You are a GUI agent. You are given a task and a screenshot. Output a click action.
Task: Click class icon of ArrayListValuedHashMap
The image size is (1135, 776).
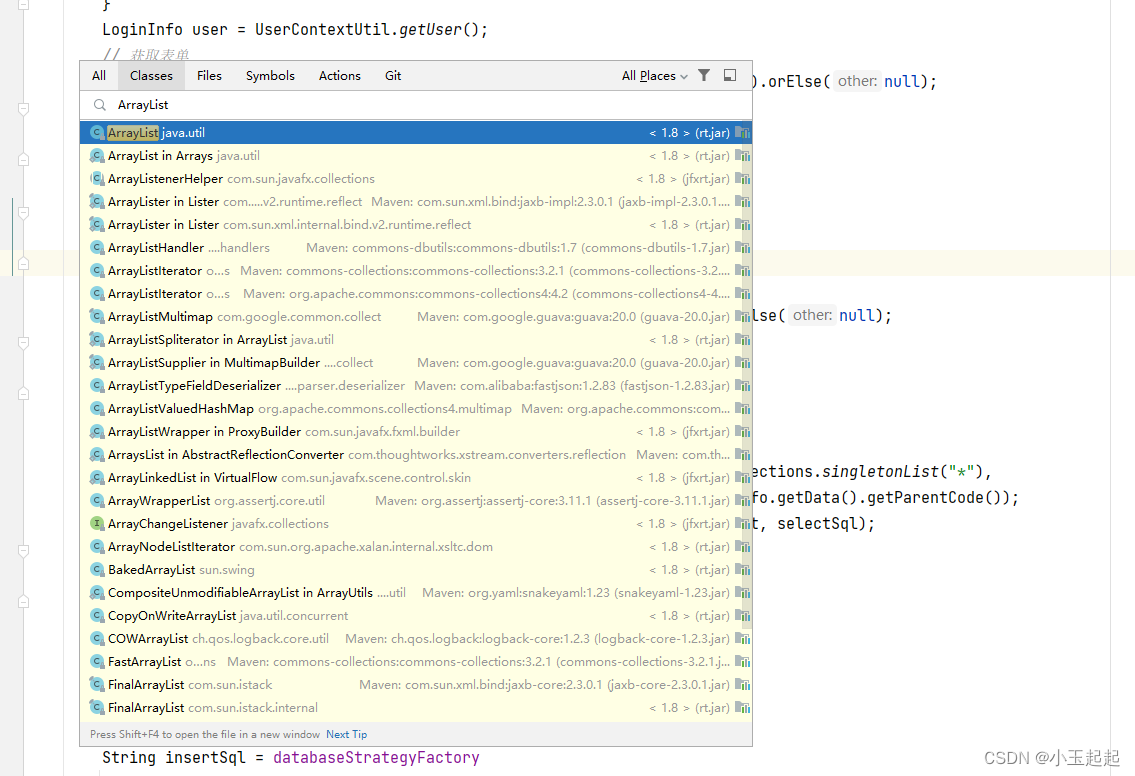pos(97,409)
